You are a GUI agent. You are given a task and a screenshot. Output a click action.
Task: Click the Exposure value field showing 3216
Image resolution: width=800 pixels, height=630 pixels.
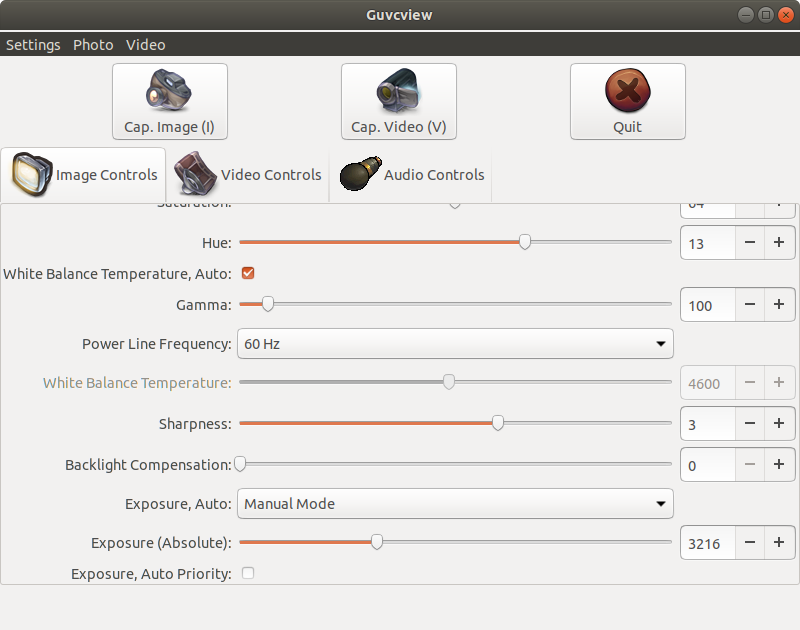pyautogui.click(x=708, y=543)
